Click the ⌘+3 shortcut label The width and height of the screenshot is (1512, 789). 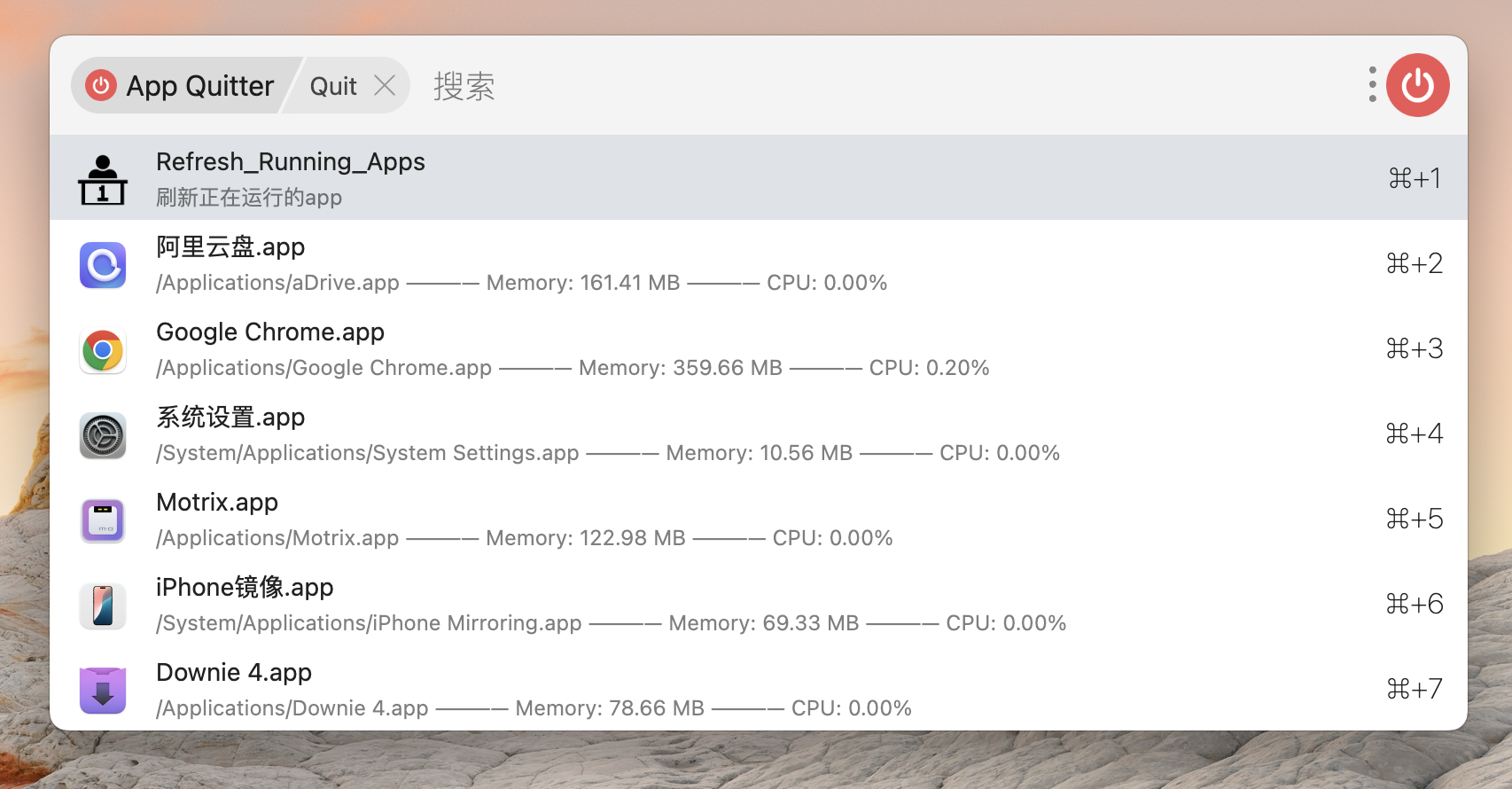[1415, 348]
